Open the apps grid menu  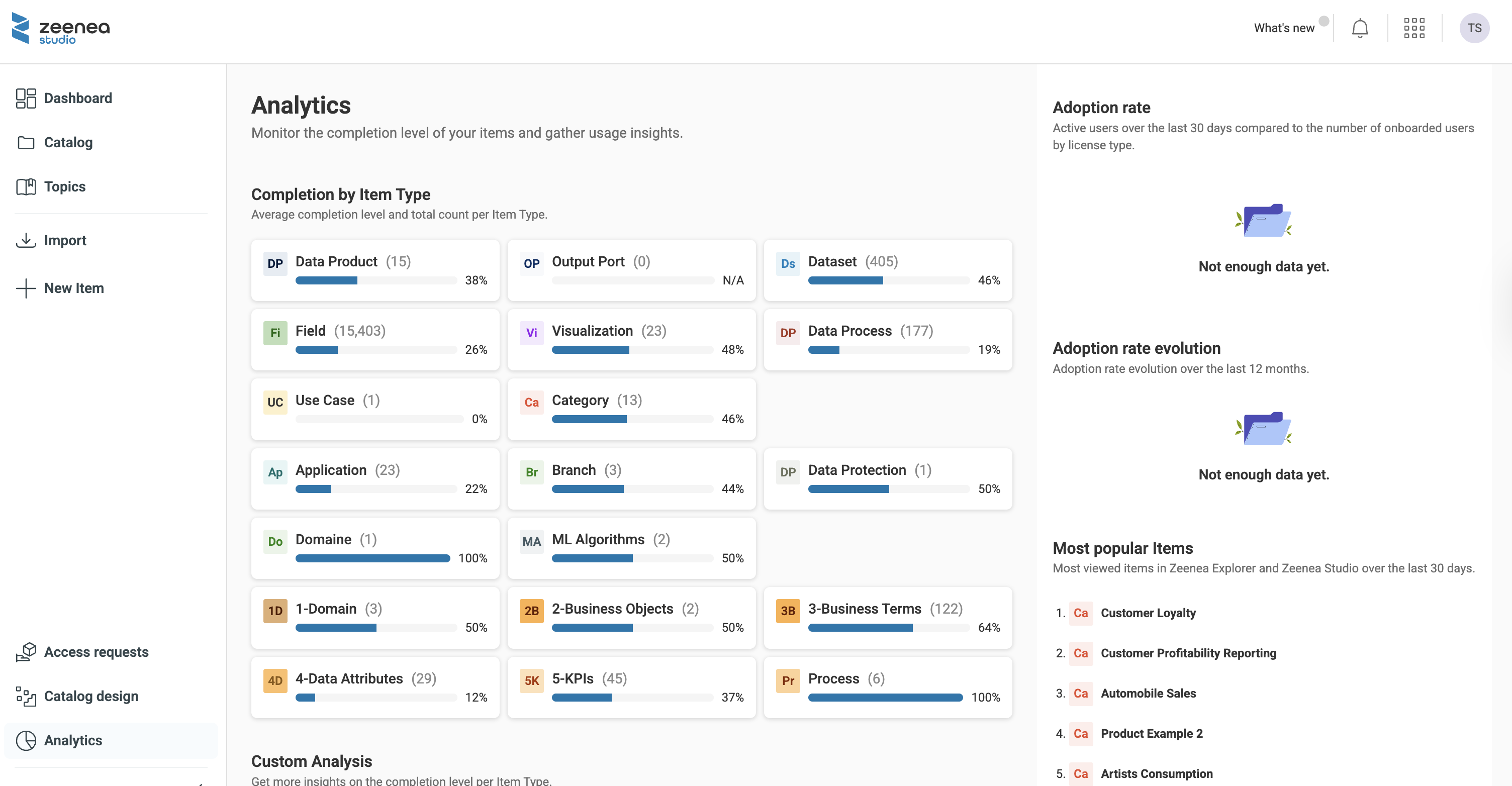1413,28
